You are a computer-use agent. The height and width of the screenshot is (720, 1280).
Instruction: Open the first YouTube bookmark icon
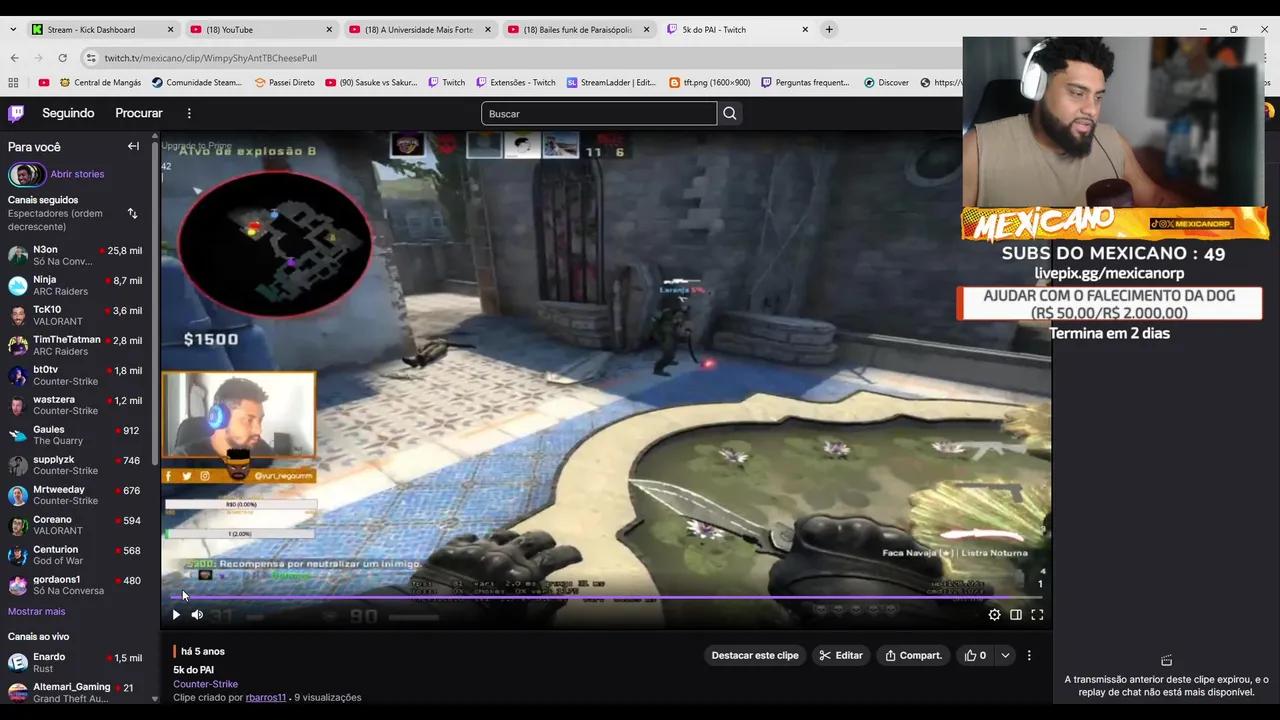point(44,82)
